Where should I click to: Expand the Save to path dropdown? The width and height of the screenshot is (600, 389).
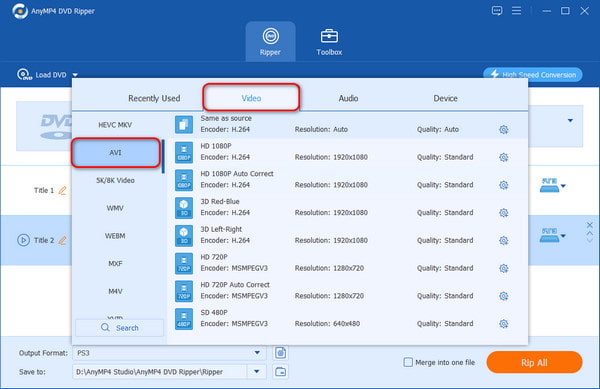pyautogui.click(x=257, y=371)
